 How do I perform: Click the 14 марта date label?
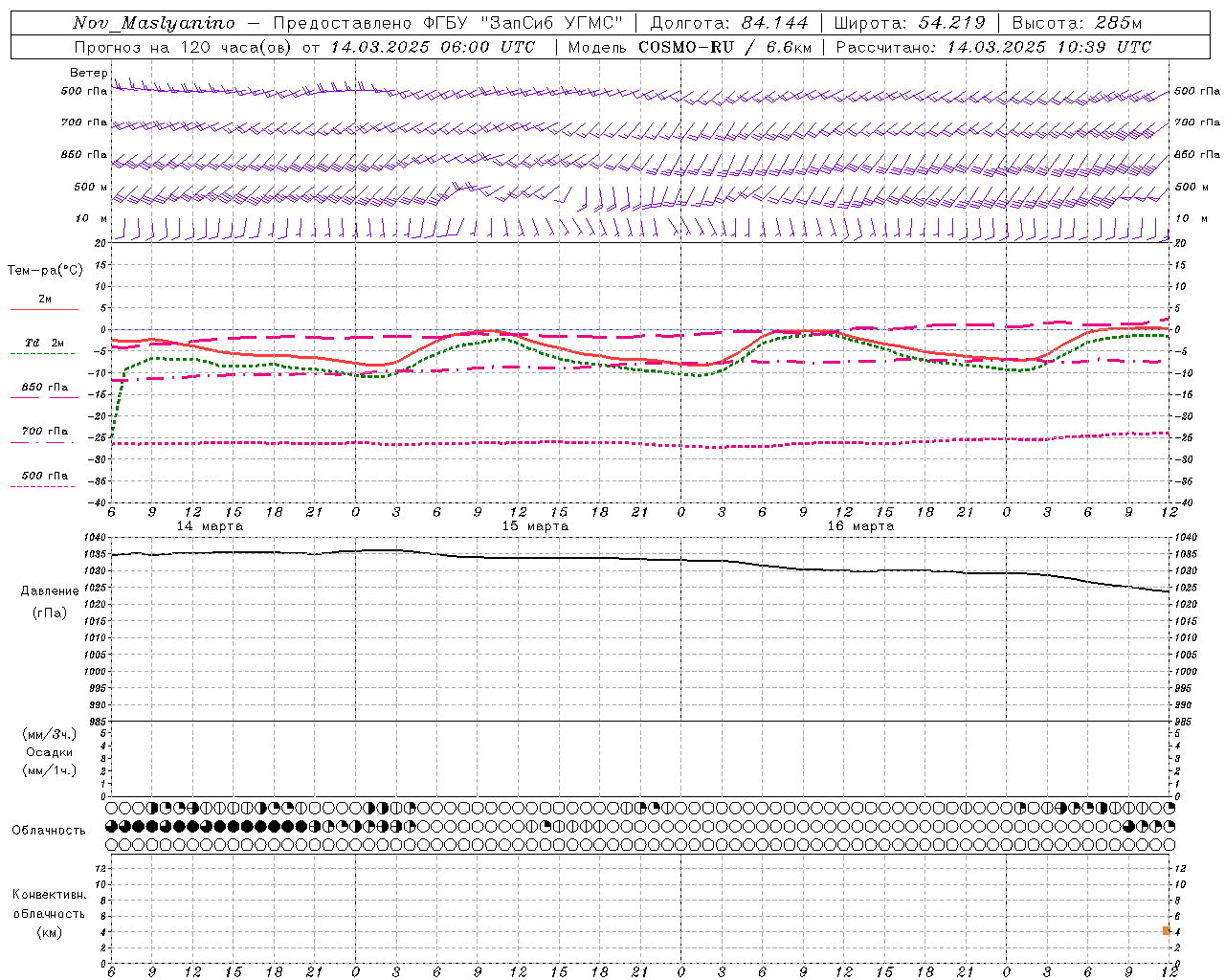(x=210, y=526)
